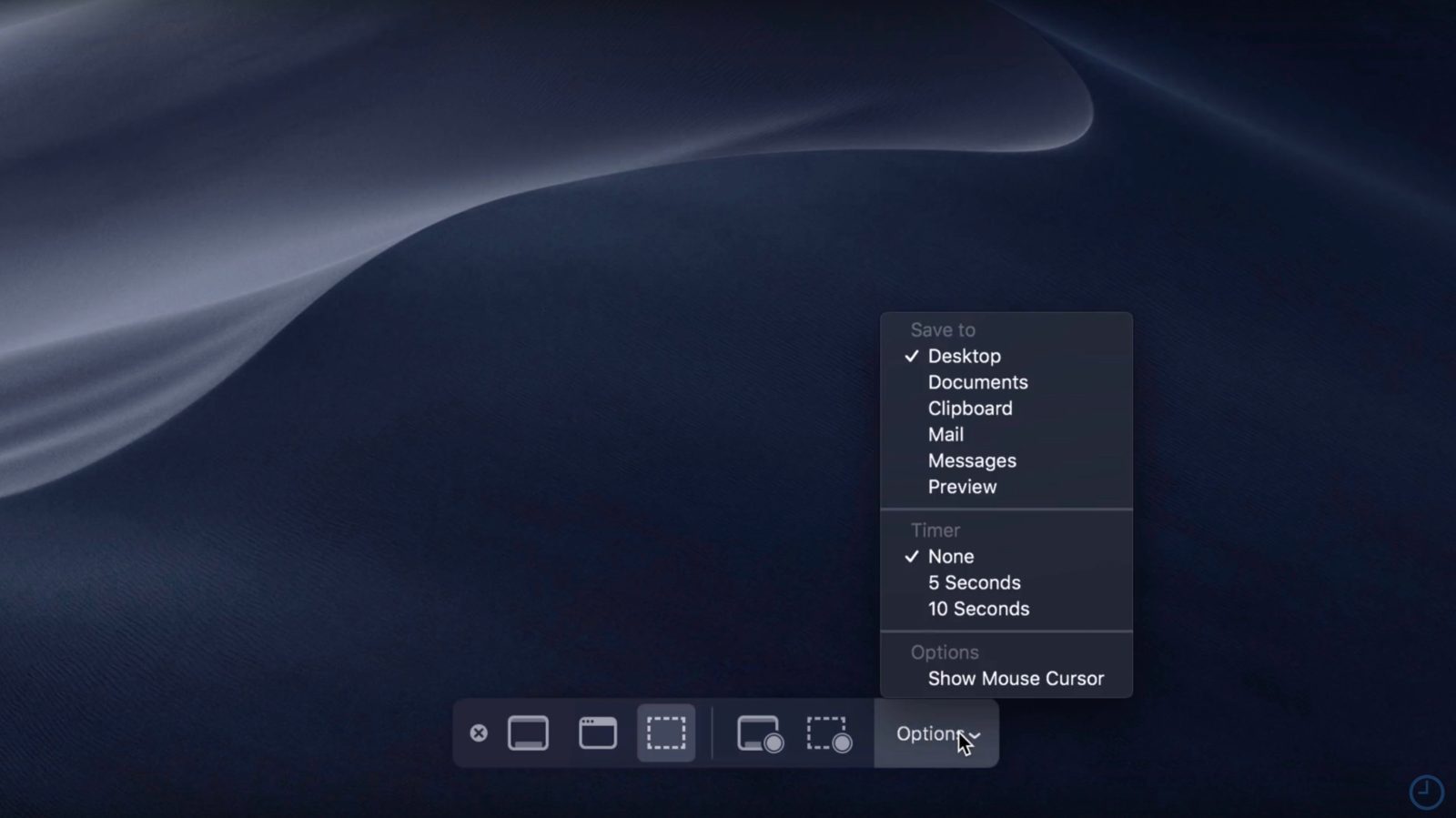The image size is (1456, 818).
Task: Set timer to None
Action: pyautogui.click(x=950, y=556)
